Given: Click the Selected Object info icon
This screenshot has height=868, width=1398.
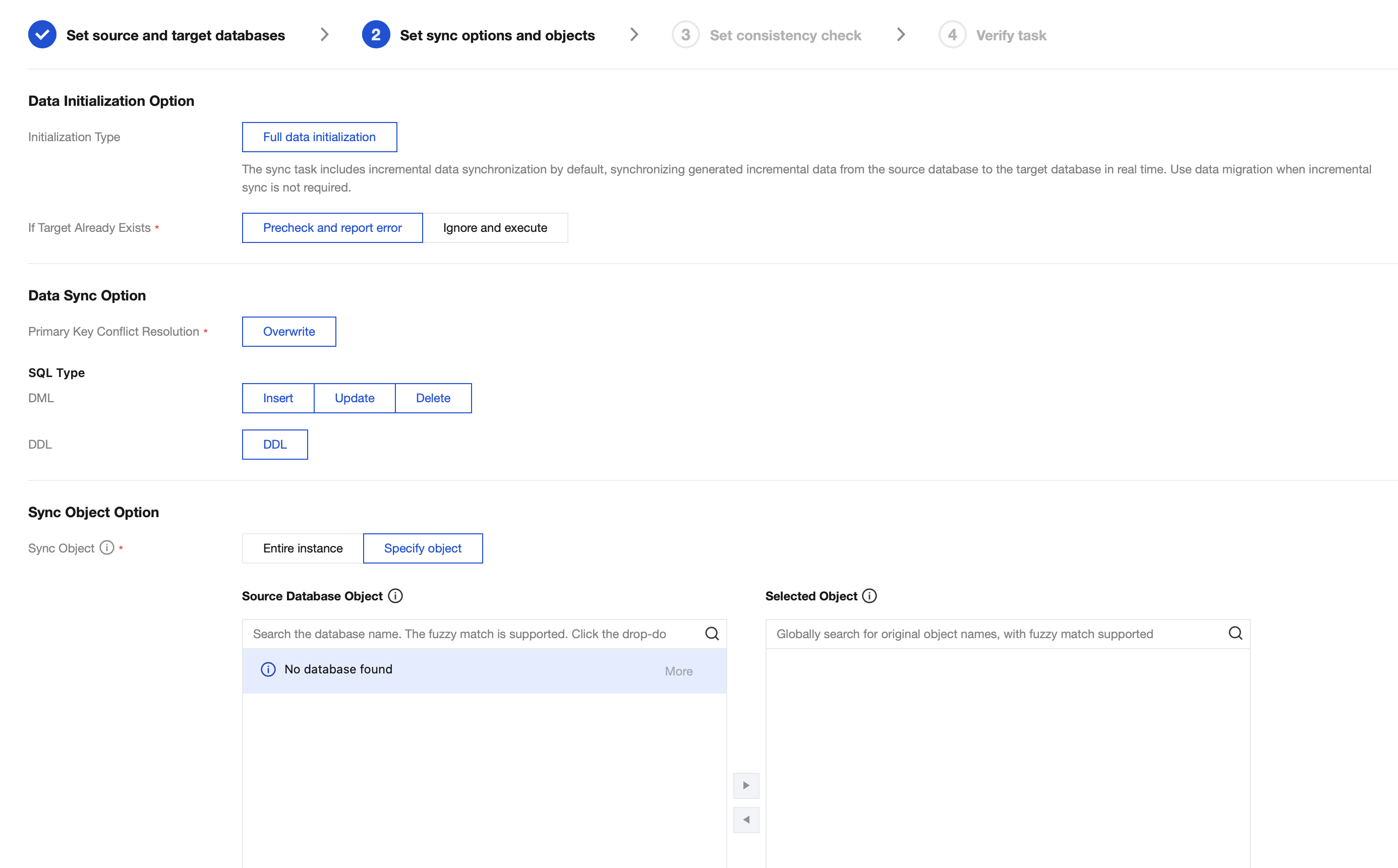Looking at the screenshot, I should [869, 596].
